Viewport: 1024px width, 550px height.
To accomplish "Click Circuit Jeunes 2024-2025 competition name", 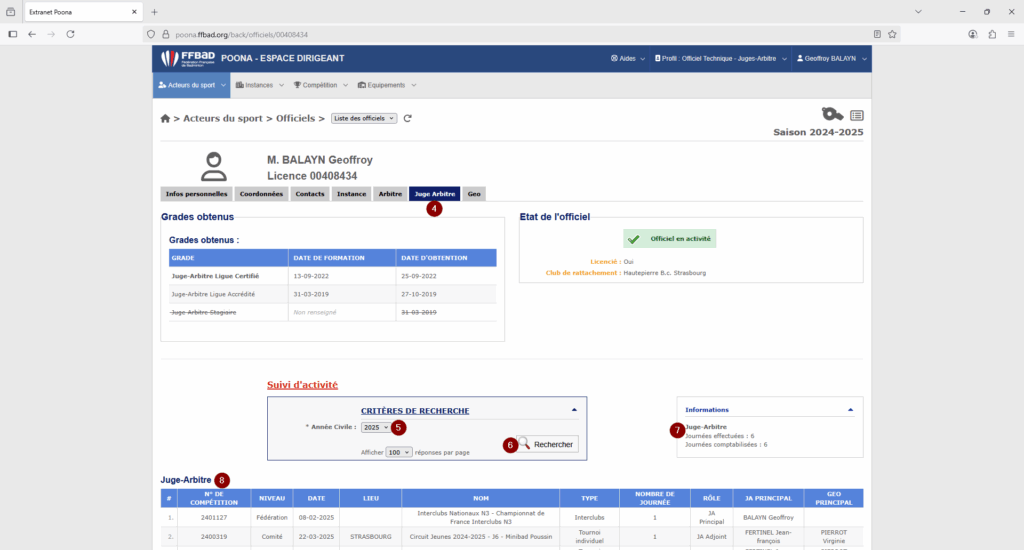I will [x=481, y=536].
